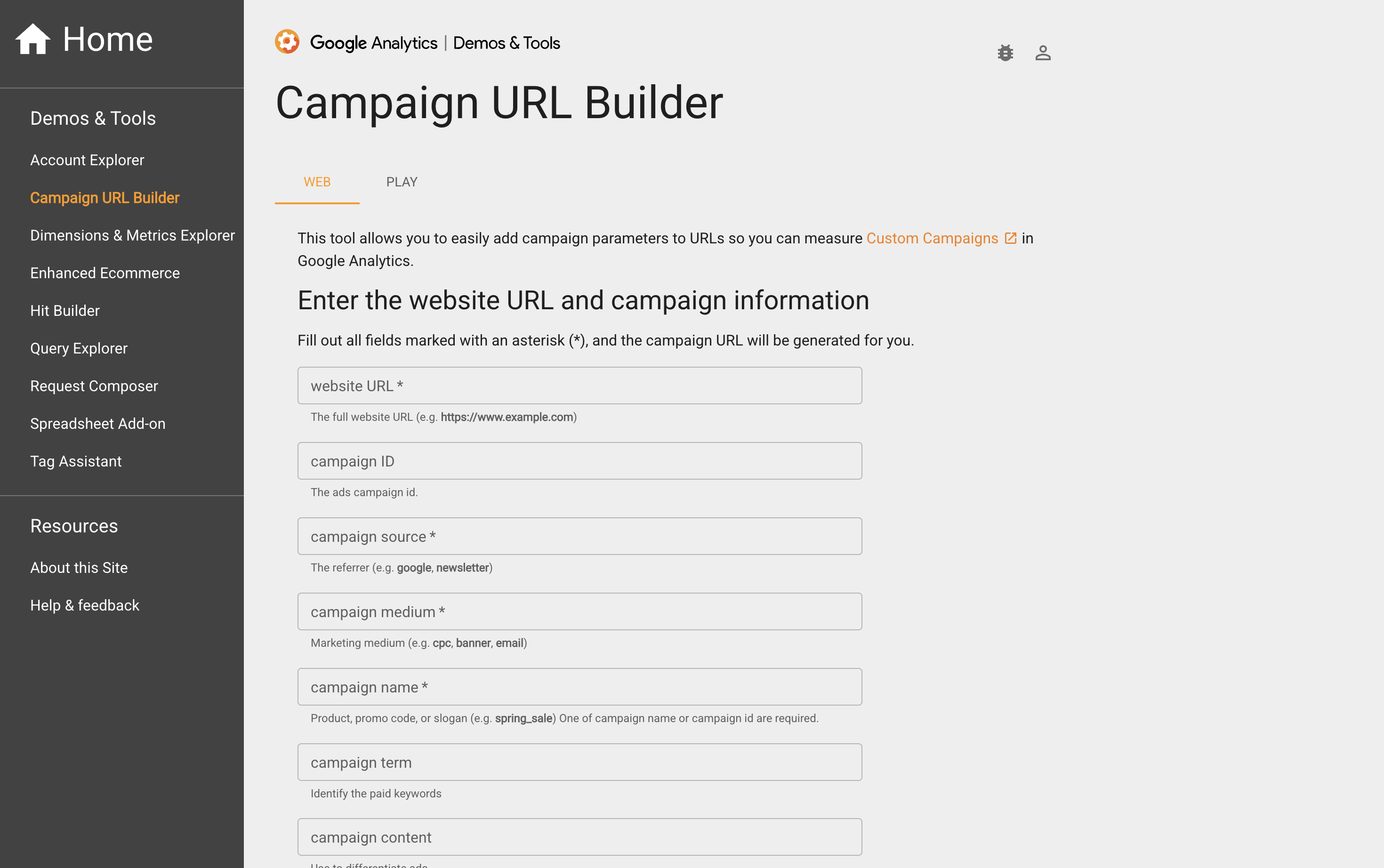Screen dimensions: 1384x868
Task: Open the user account icon
Action: tap(1042, 53)
